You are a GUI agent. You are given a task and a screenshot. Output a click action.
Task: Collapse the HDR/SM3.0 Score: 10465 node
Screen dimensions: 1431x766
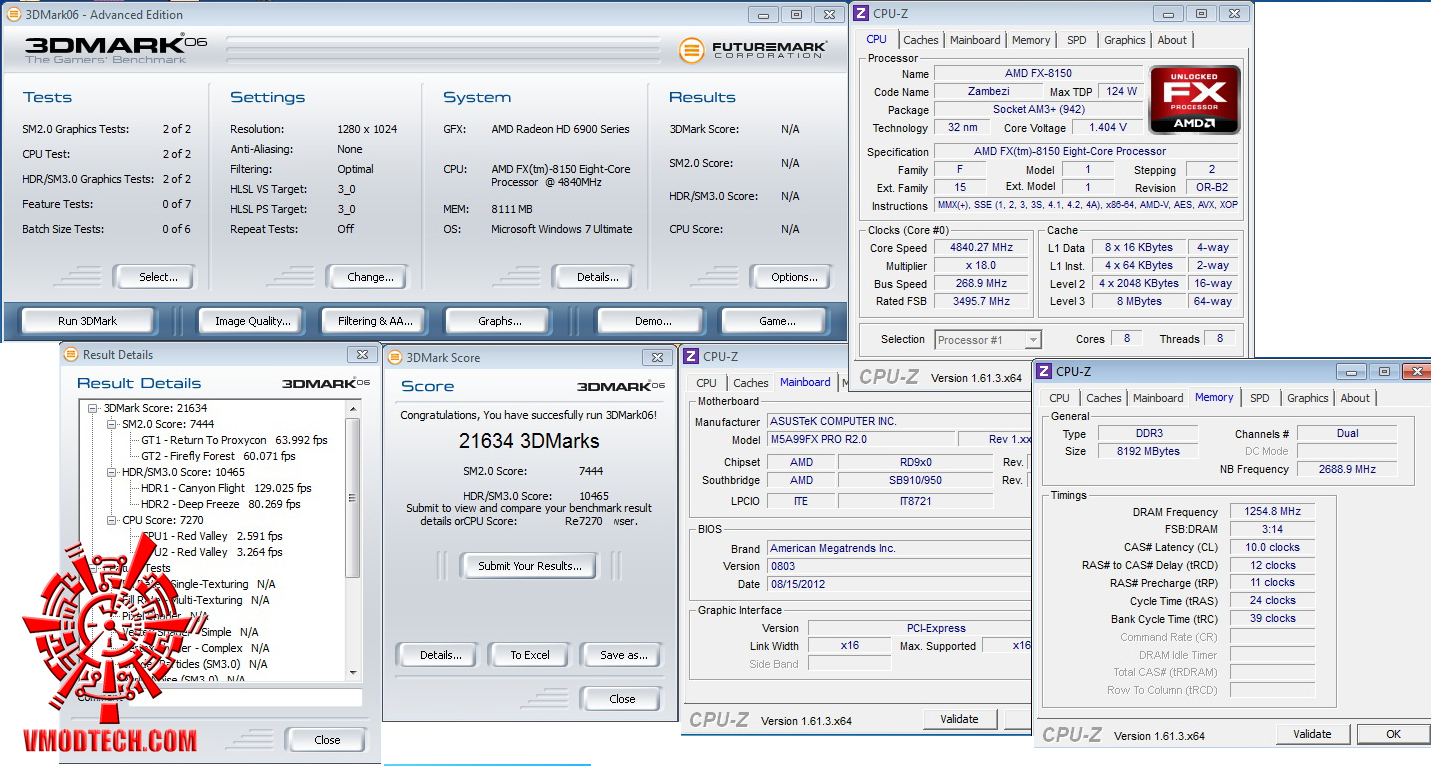(112, 472)
